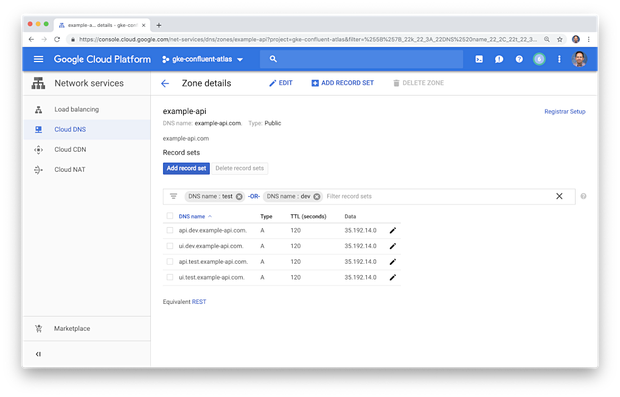Click ADD RECORD SET in toolbar

pos(342,83)
